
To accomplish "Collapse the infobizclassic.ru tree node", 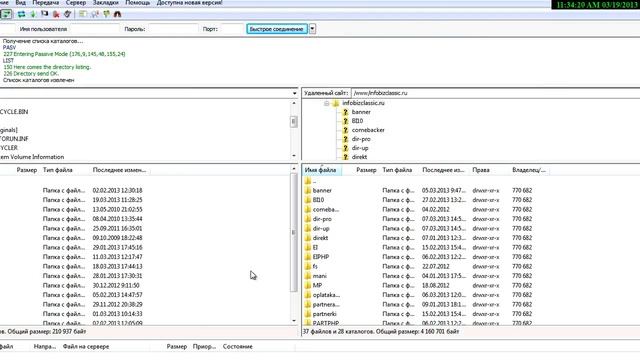I will (x=327, y=103).
